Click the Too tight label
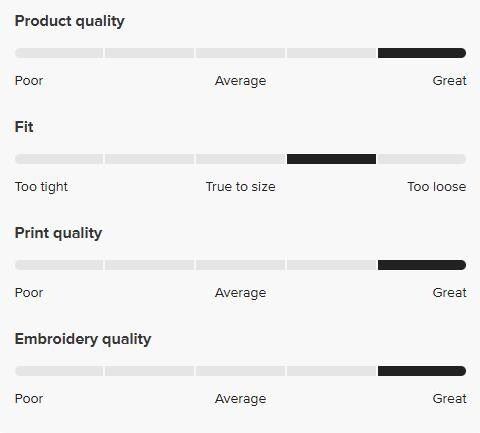The image size is (480, 433). [41, 187]
